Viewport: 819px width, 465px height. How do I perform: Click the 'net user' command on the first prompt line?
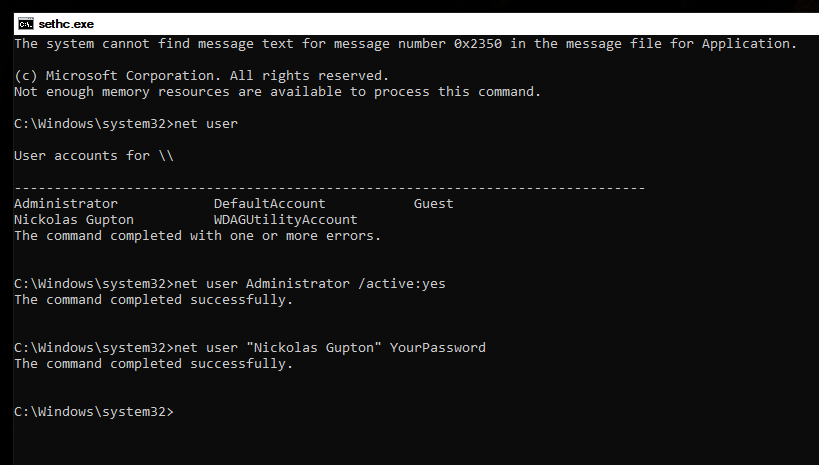point(206,124)
